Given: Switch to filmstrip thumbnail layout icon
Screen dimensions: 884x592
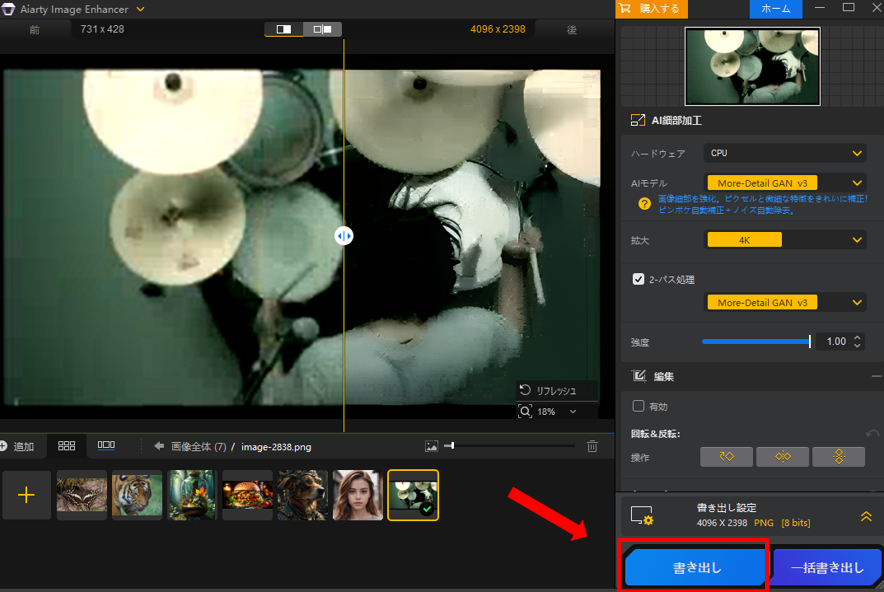Looking at the screenshot, I should pos(106,445).
